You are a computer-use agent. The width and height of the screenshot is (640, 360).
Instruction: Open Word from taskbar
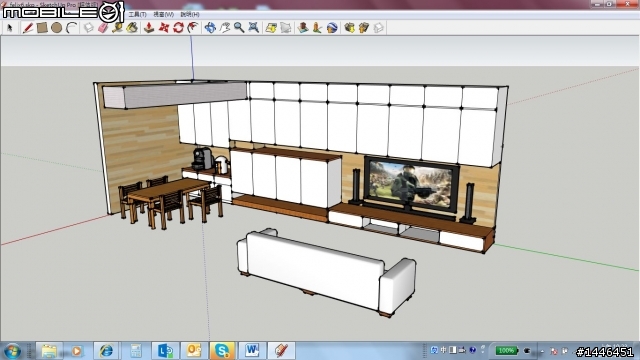(252, 351)
